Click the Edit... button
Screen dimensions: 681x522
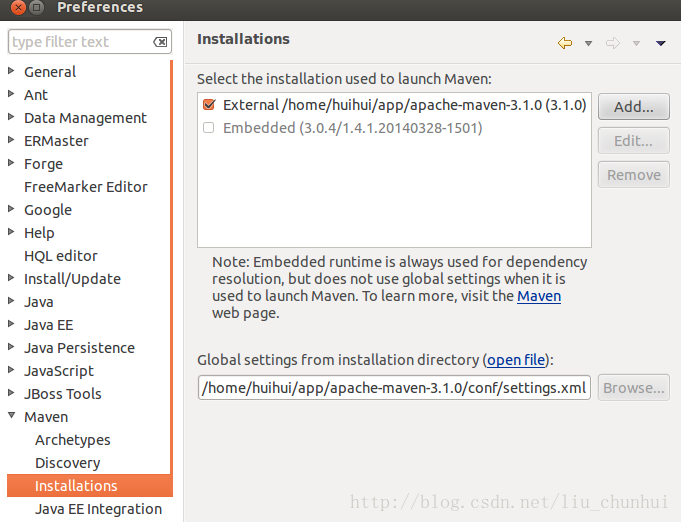pyautogui.click(x=634, y=141)
